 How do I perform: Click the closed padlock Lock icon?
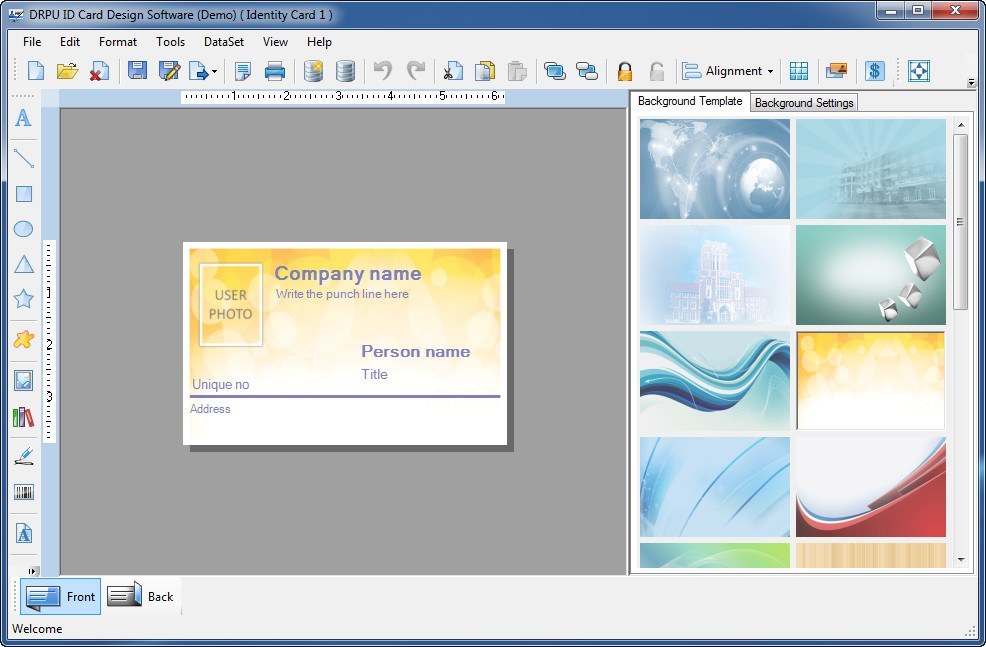625,71
